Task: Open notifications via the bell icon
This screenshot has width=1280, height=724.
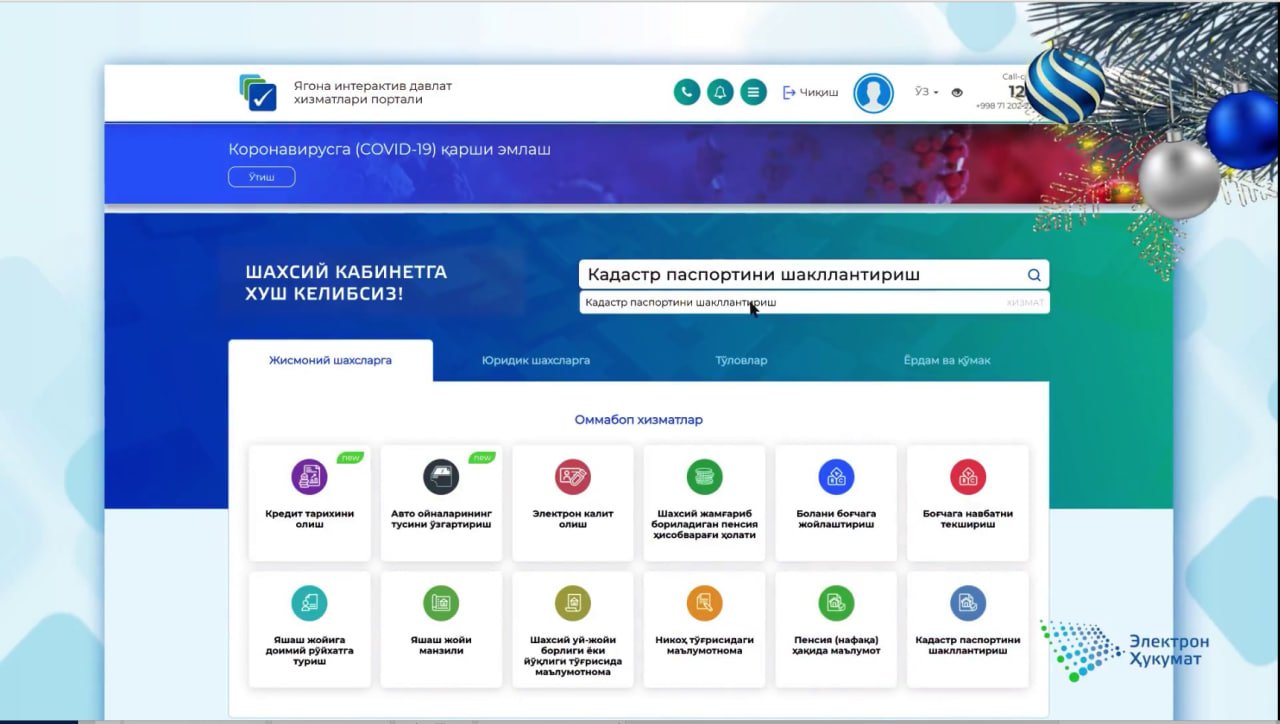Action: click(x=720, y=92)
